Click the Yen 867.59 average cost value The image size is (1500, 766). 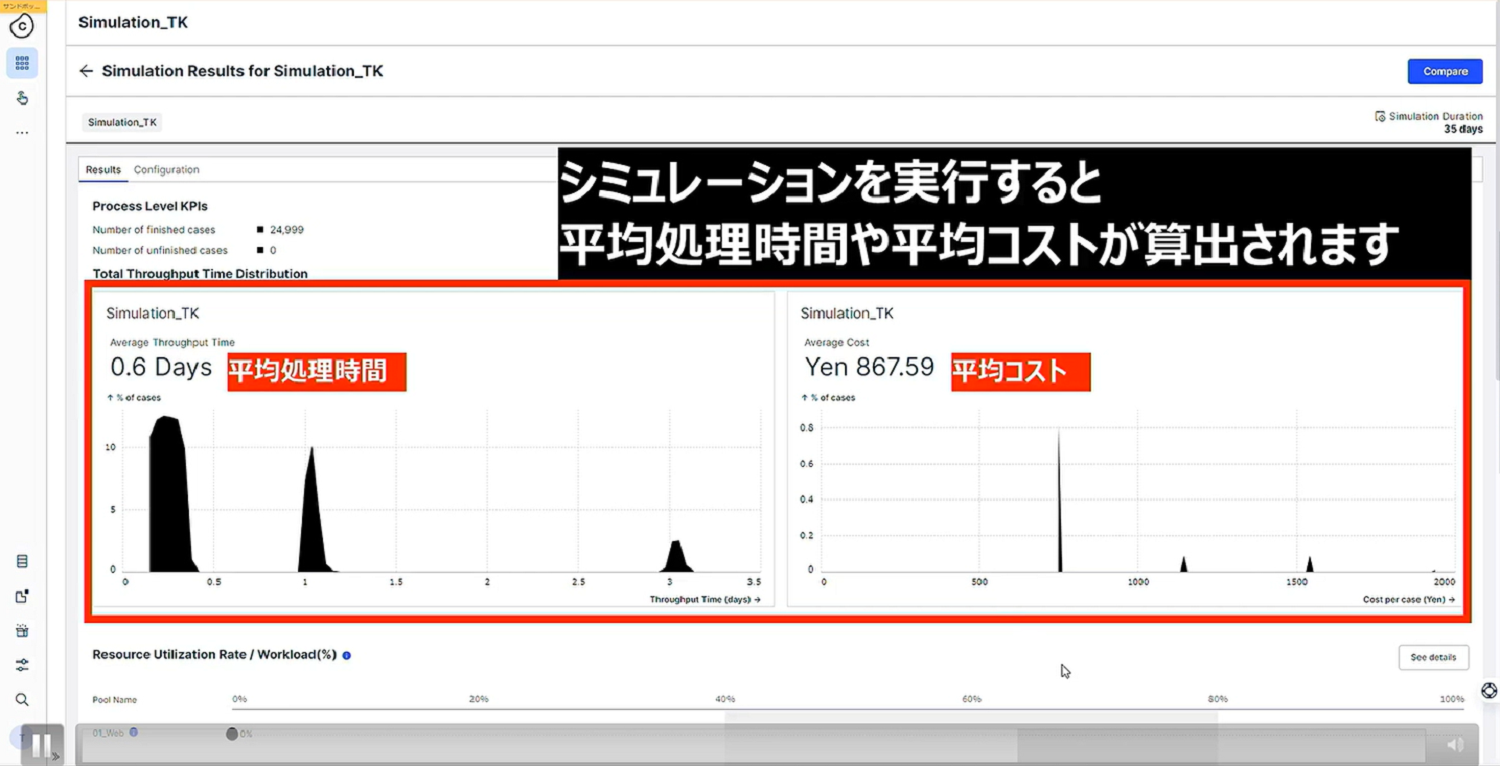[869, 367]
